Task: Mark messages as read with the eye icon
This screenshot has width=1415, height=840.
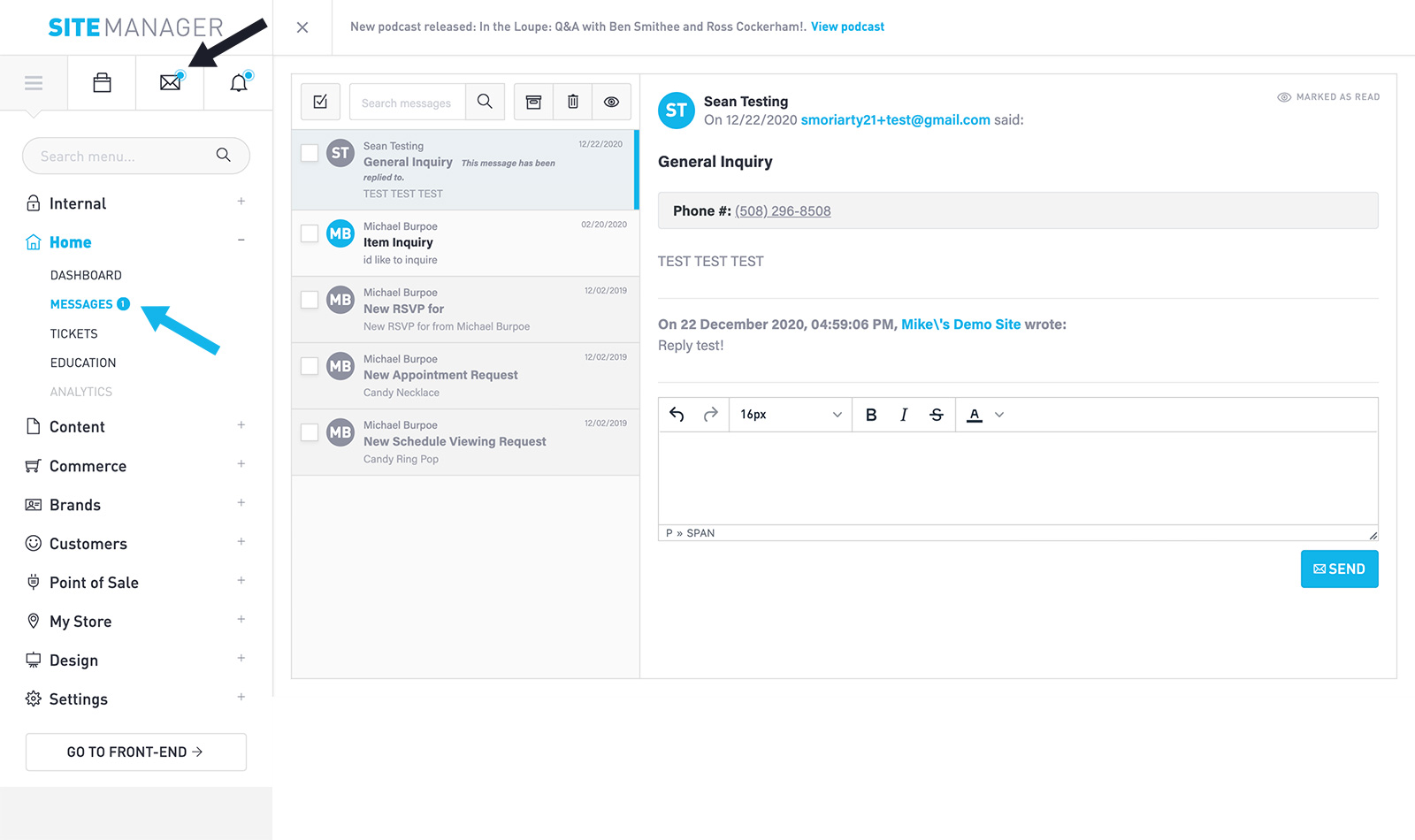Action: 611,102
